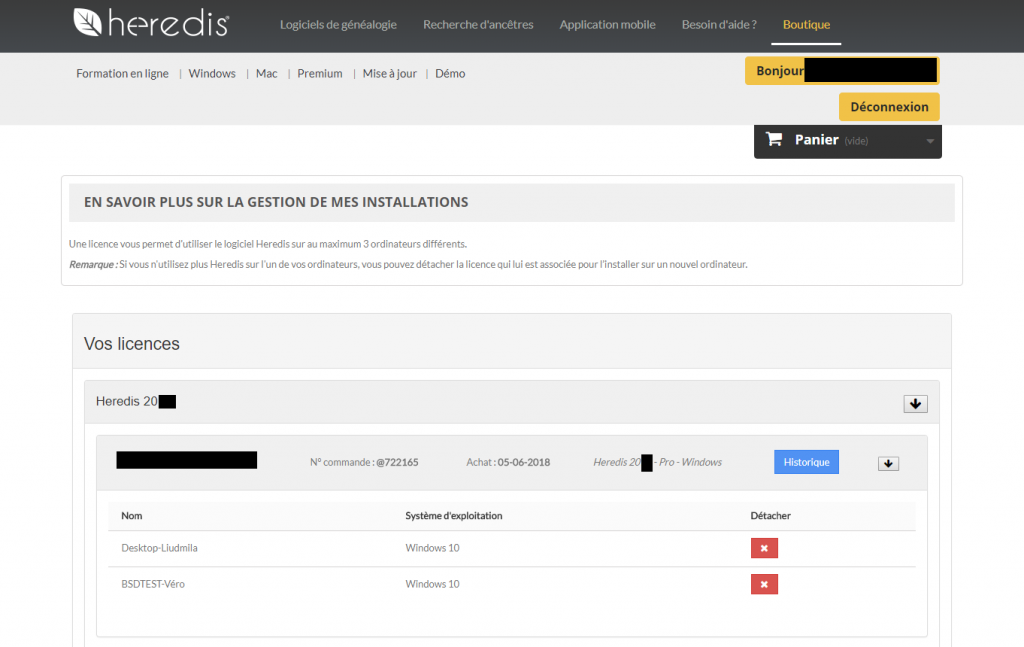
Task: Open the Application mobile page
Action: pos(607,25)
